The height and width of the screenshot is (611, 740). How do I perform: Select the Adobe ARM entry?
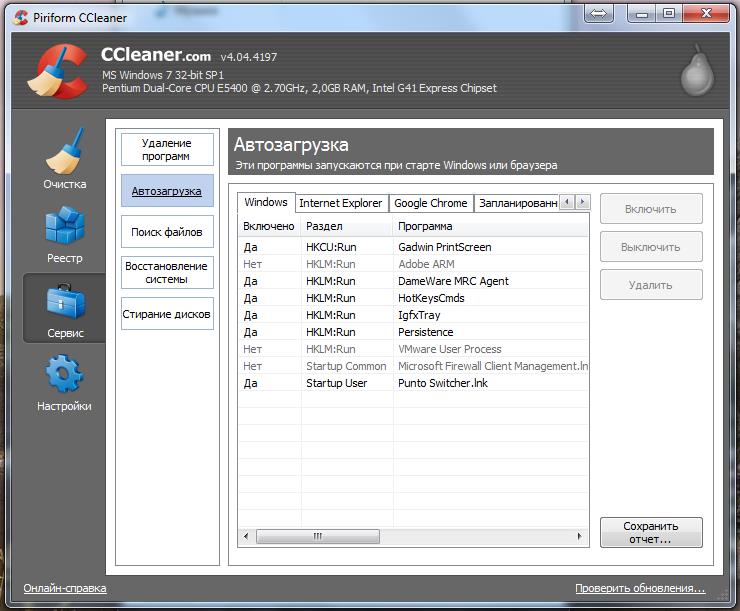(x=413, y=264)
